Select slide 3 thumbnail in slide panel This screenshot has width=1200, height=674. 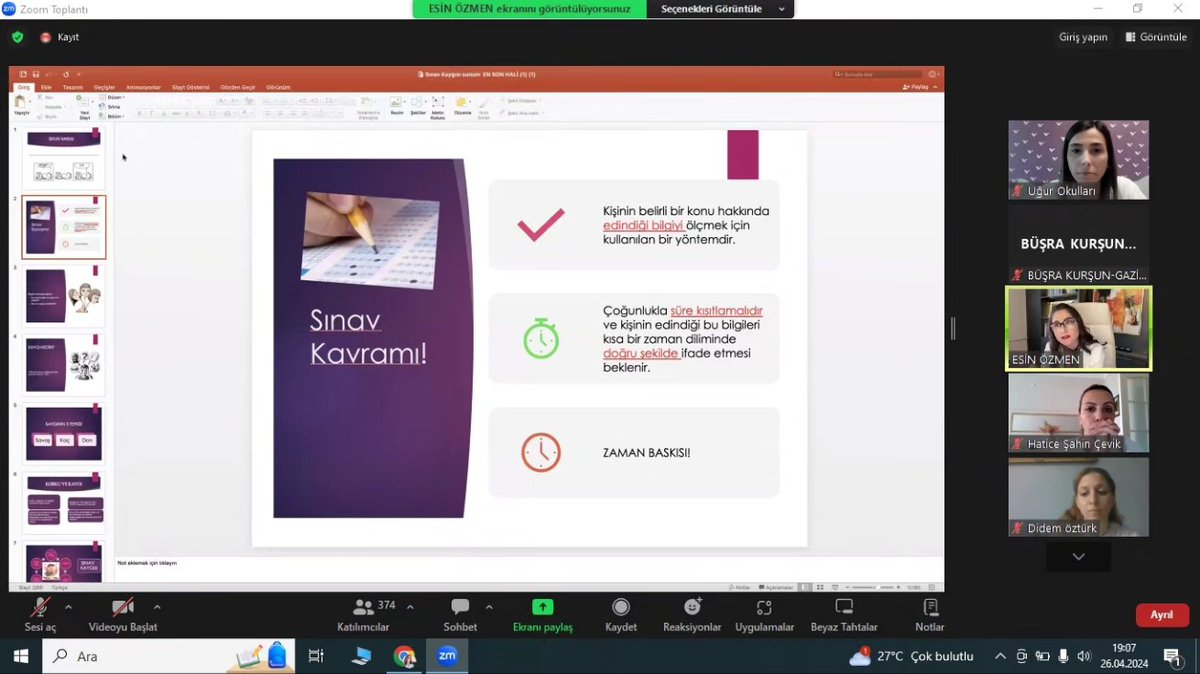pos(64,296)
